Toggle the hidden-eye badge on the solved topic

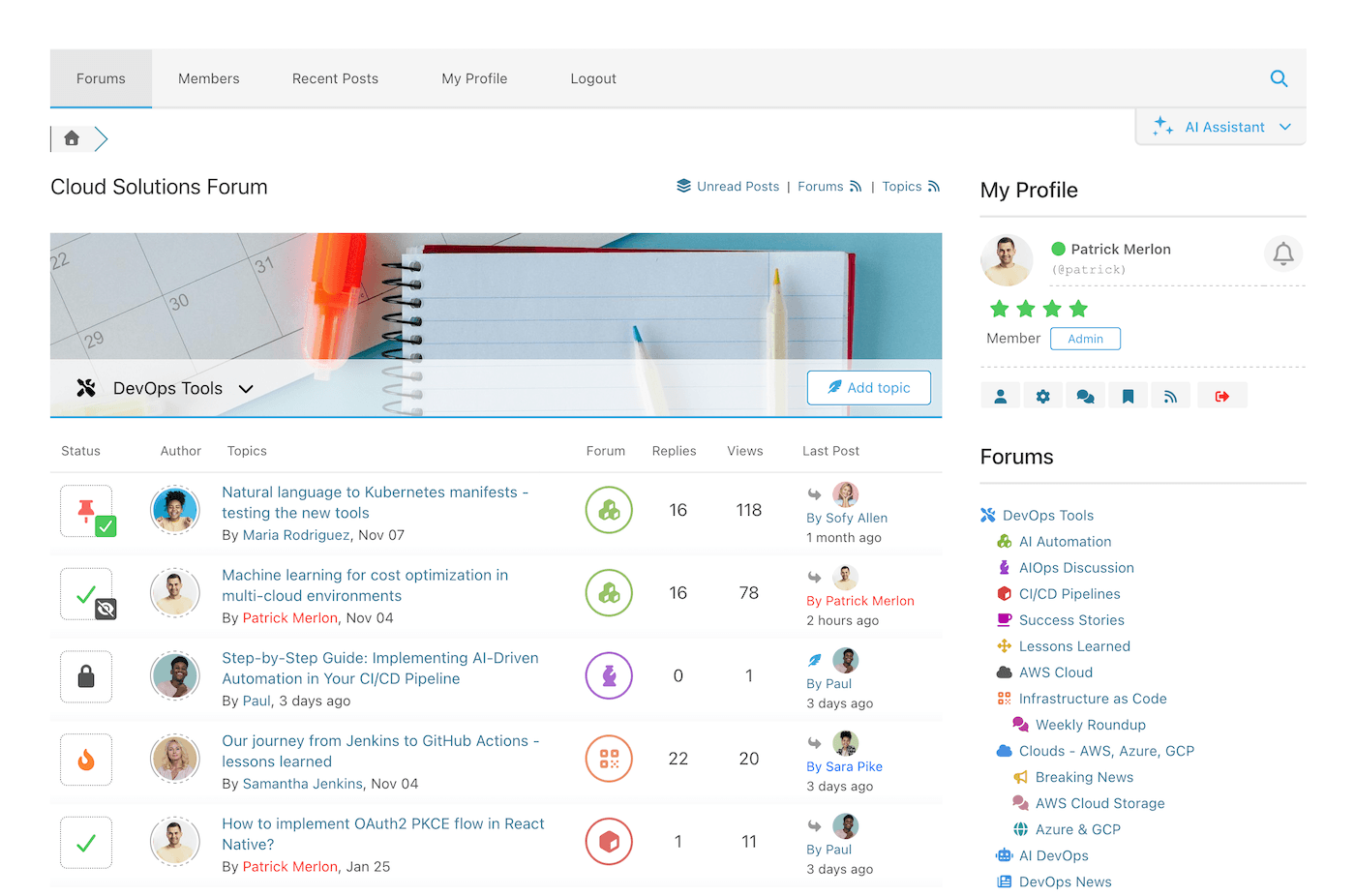pos(104,610)
